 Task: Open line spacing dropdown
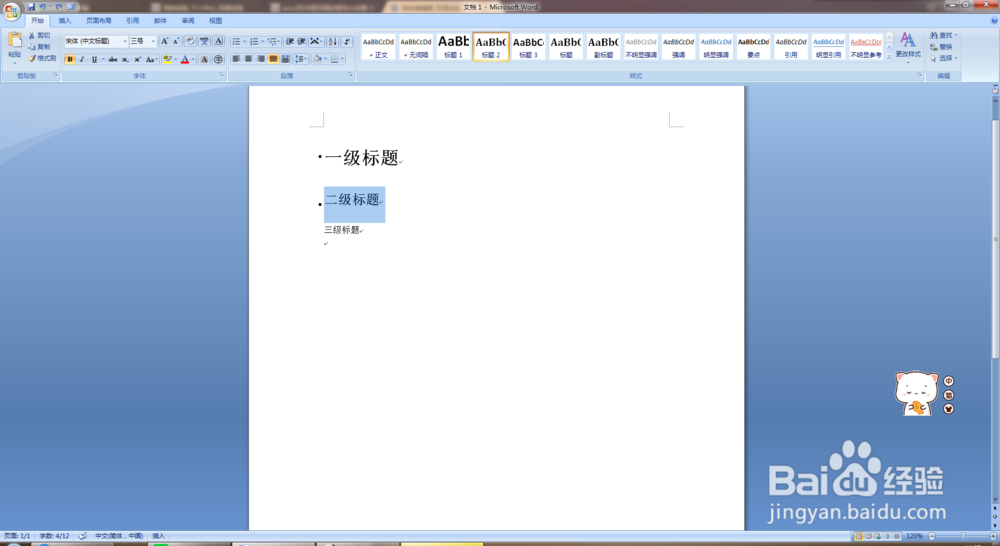[x=301, y=59]
